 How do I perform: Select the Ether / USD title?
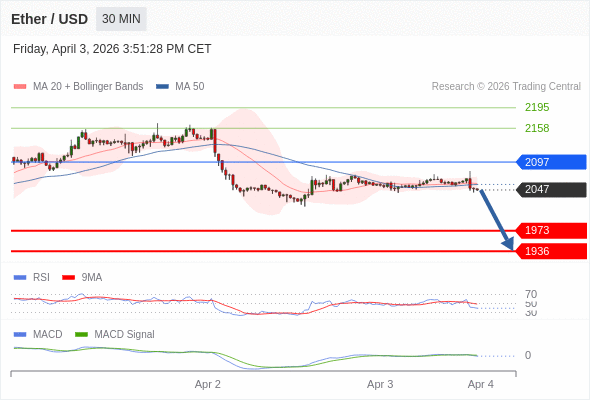tap(49, 19)
